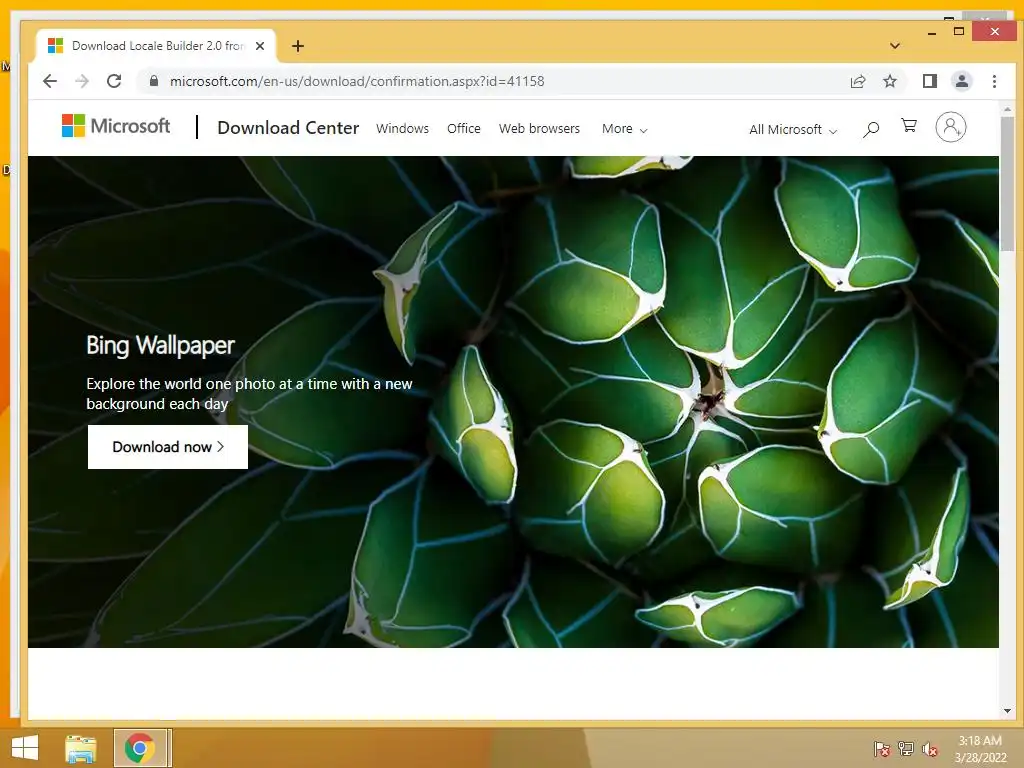
Task: Open the taskbar clock and date
Action: point(980,749)
